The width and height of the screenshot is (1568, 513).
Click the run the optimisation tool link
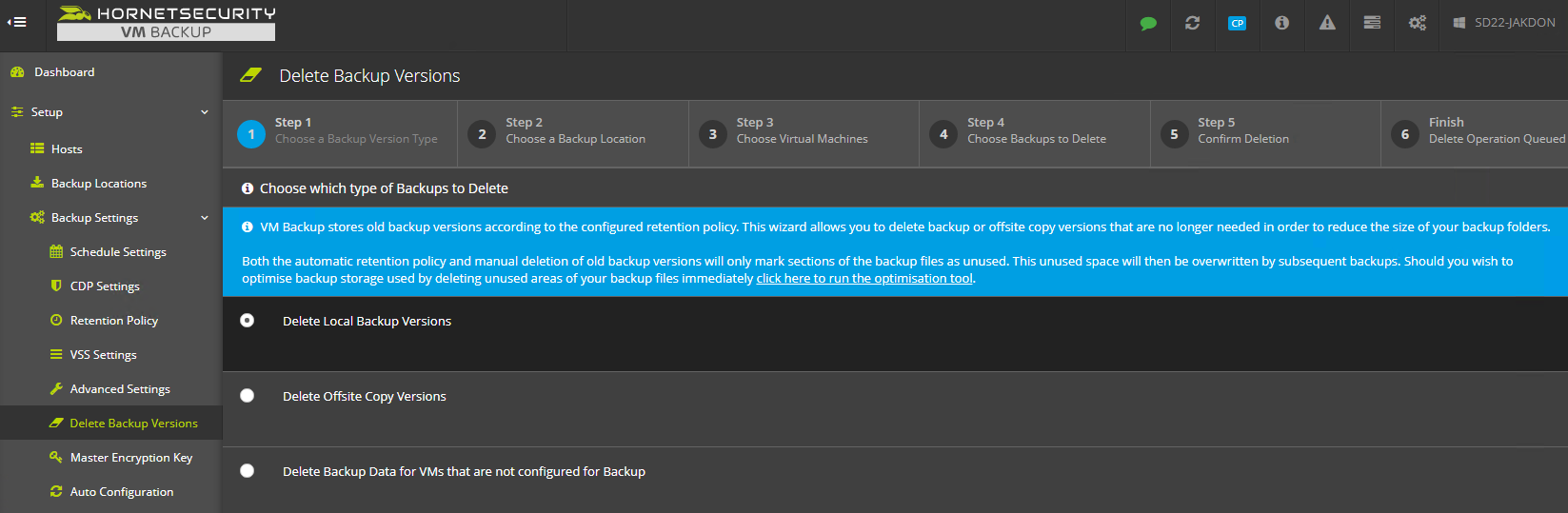(864, 279)
